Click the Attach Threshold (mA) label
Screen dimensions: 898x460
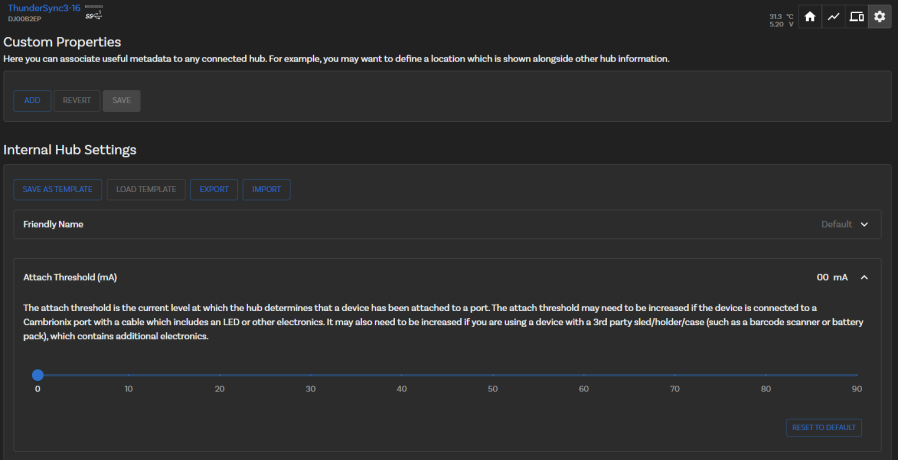70,277
